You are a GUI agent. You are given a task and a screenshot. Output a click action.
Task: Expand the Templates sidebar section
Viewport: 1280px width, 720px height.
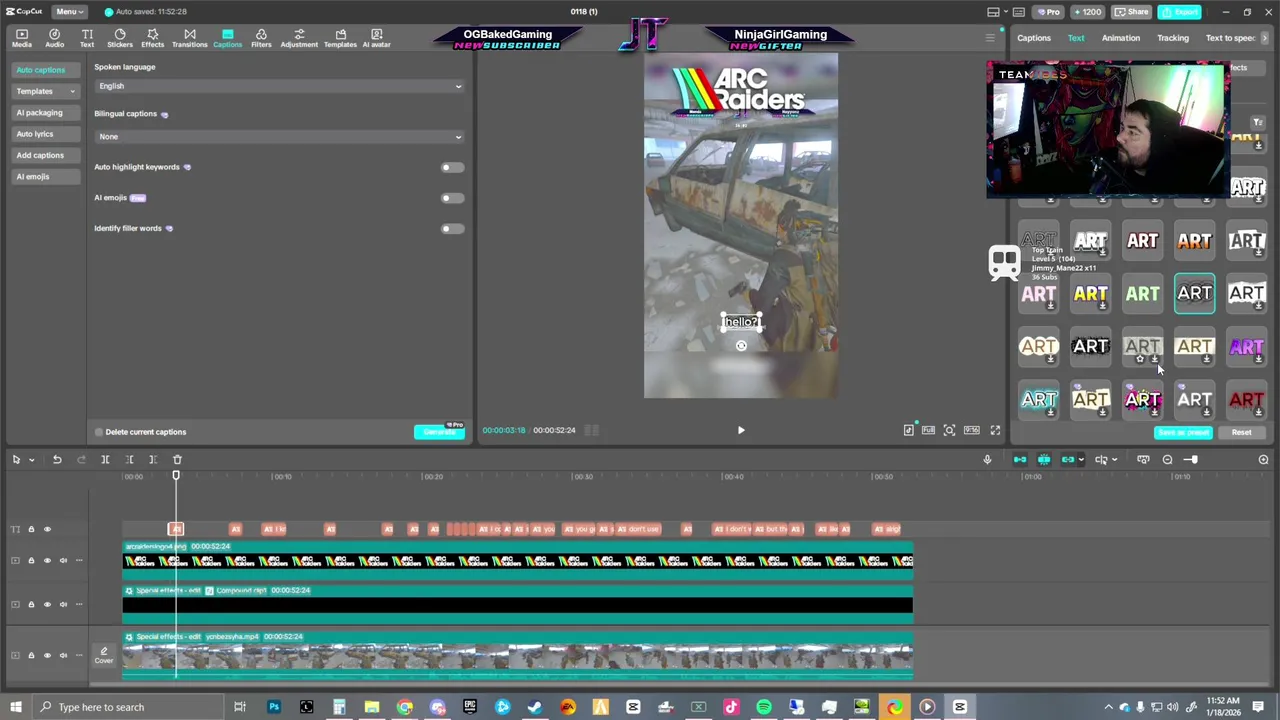pos(45,91)
